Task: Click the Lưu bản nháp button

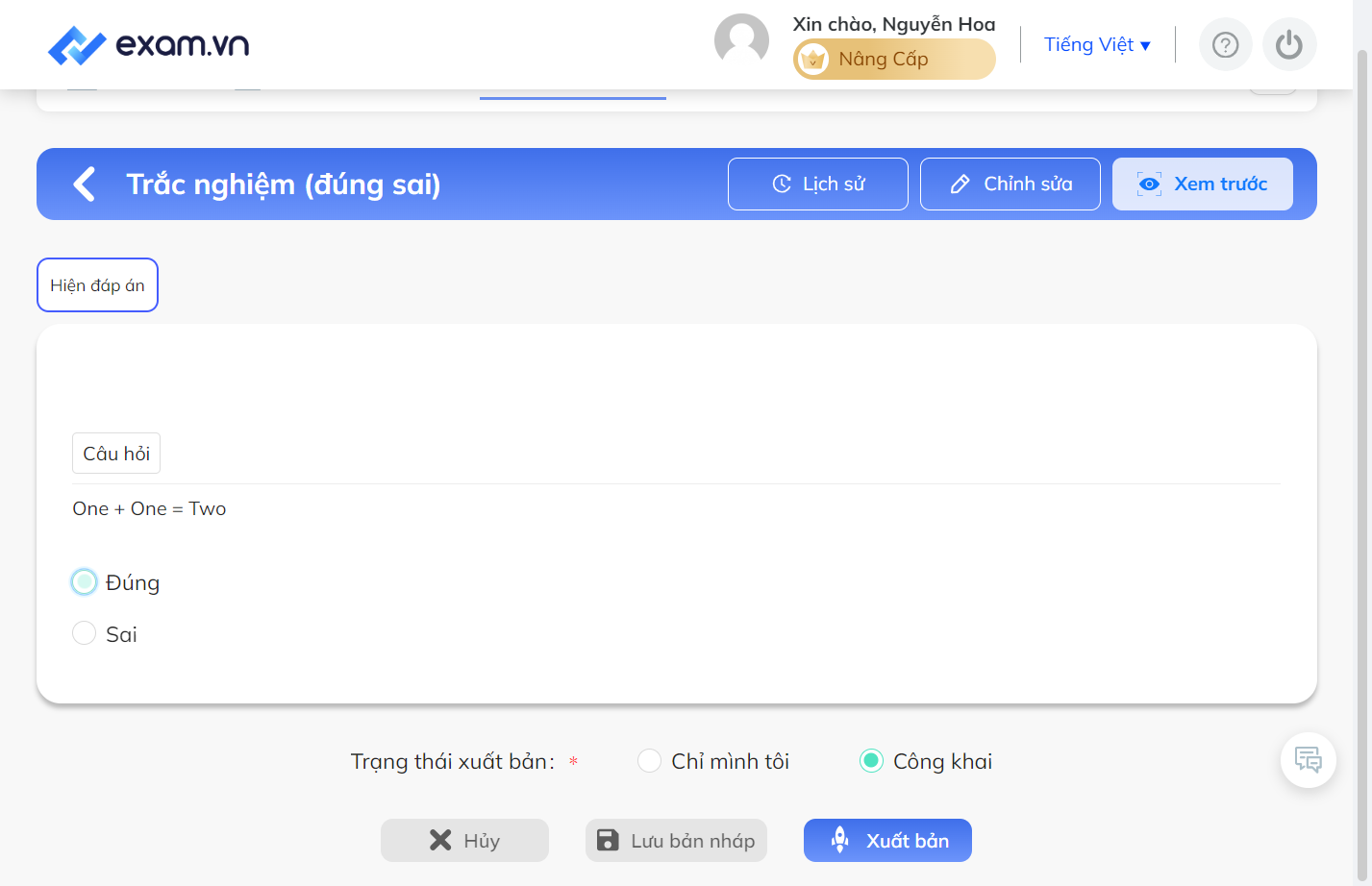Action: (x=676, y=840)
